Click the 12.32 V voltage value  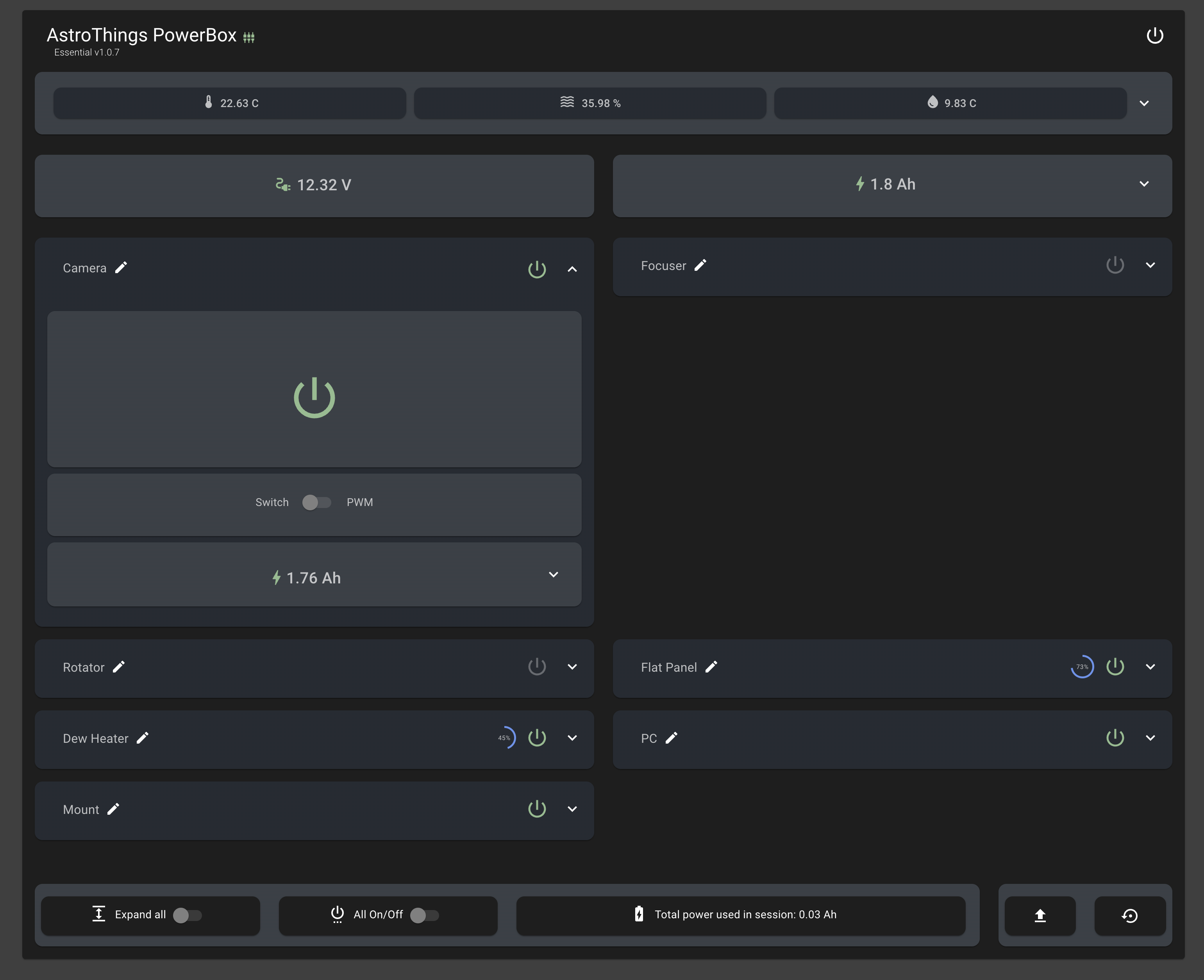pyautogui.click(x=324, y=185)
